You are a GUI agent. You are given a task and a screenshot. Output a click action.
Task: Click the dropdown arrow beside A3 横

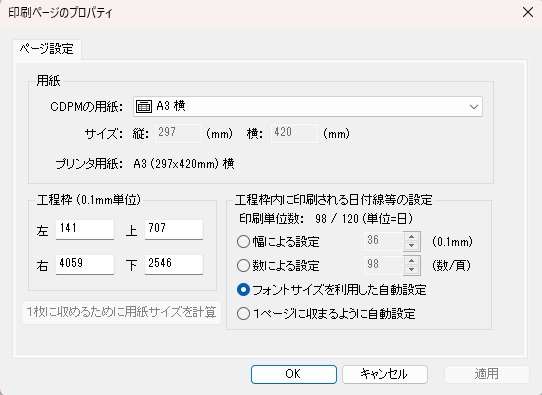coord(474,107)
